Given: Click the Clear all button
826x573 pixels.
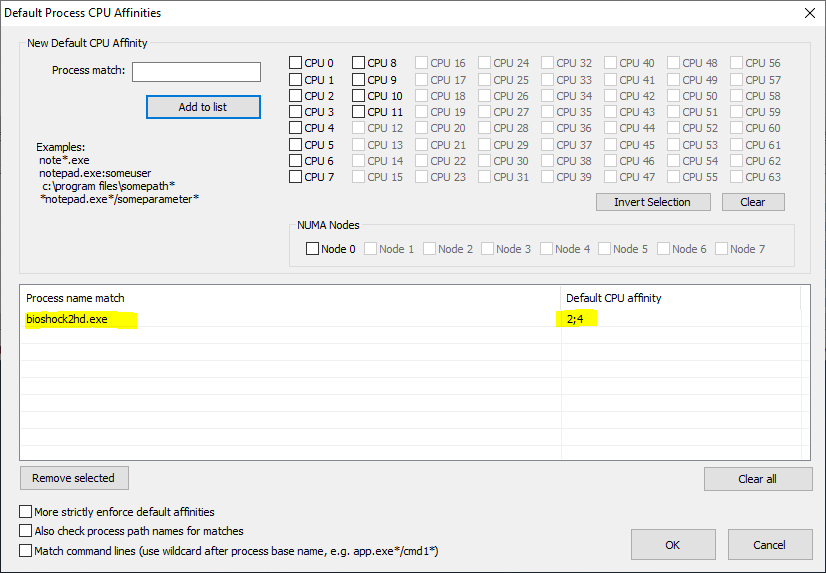Looking at the screenshot, I should [x=757, y=479].
